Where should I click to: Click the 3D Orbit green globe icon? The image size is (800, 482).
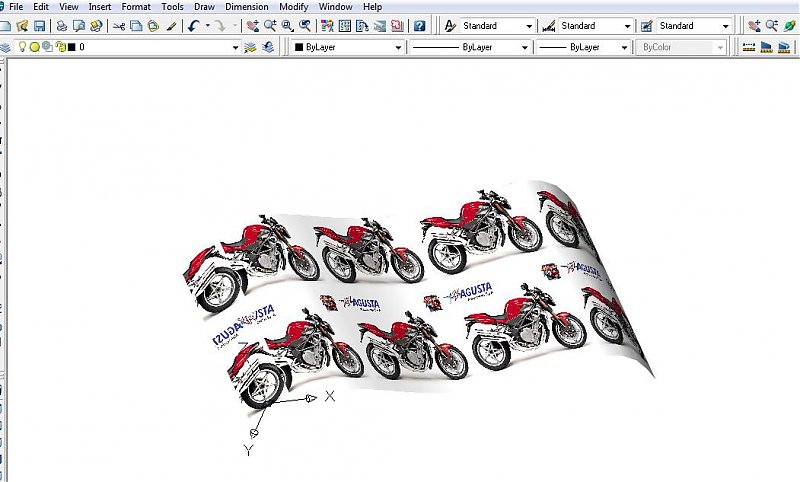pyautogui.click(x=789, y=26)
